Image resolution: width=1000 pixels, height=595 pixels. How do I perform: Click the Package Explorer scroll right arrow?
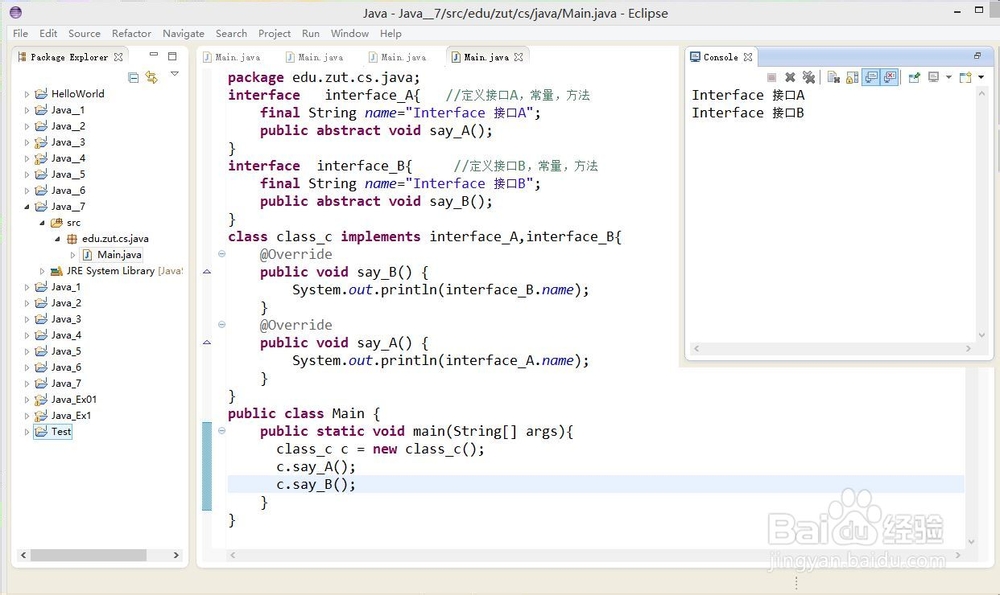coord(176,555)
